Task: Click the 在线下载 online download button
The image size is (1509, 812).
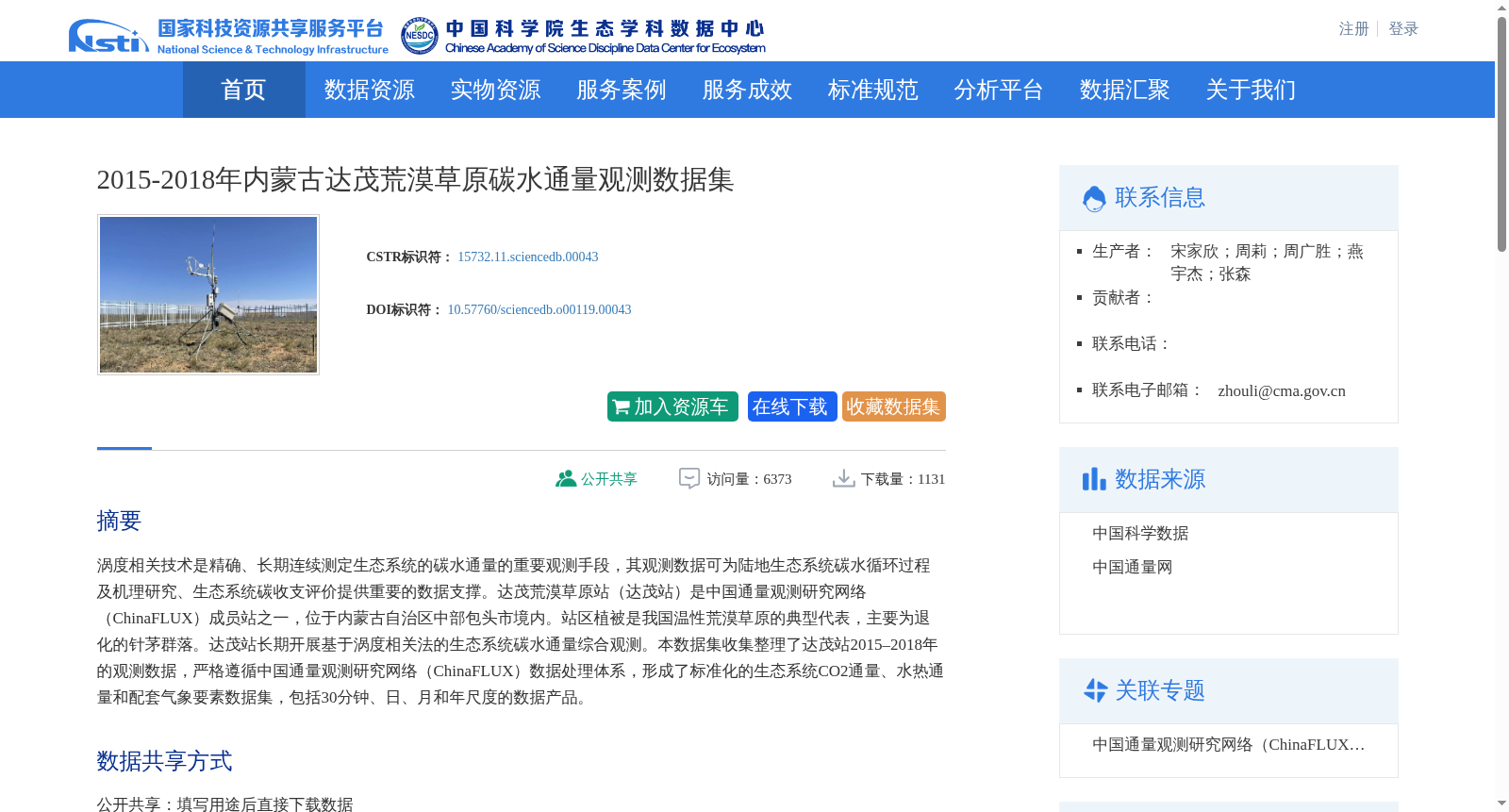Action: click(x=792, y=406)
